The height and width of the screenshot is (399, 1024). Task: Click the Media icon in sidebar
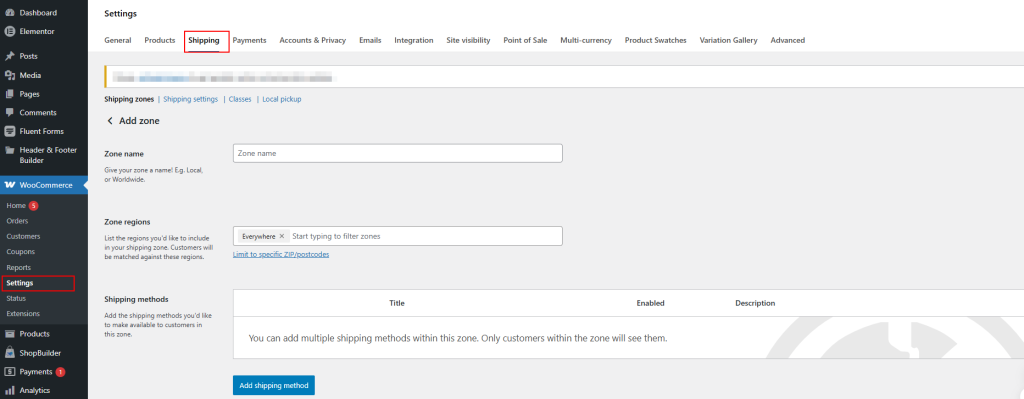[10, 75]
